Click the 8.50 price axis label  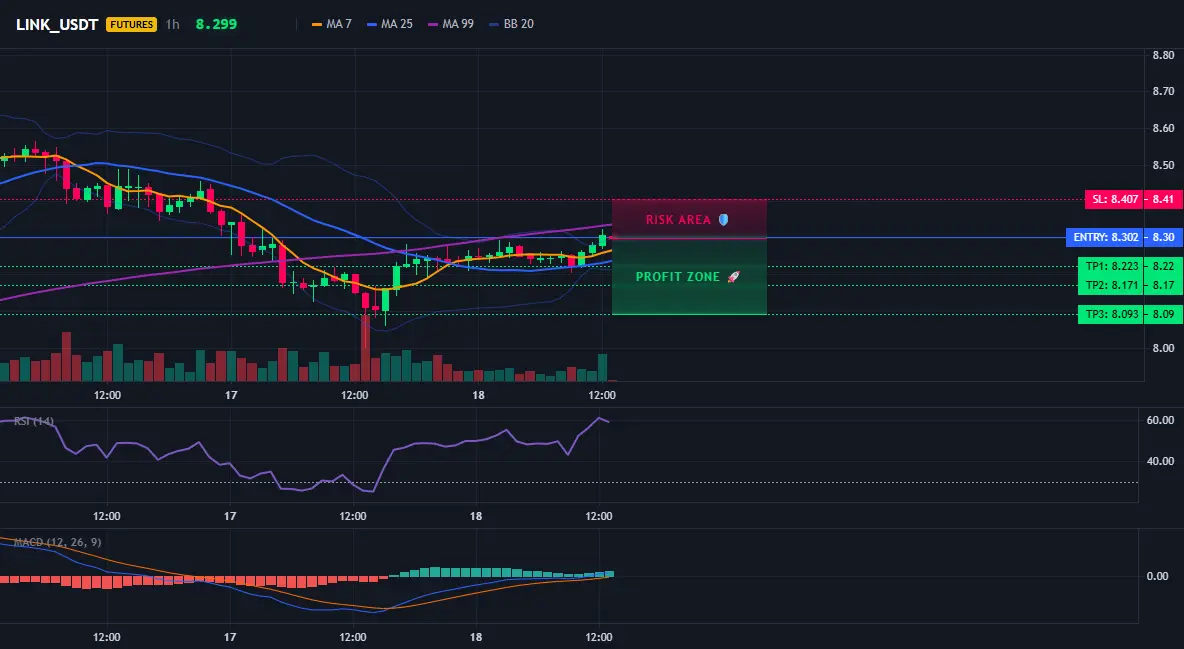(1163, 165)
